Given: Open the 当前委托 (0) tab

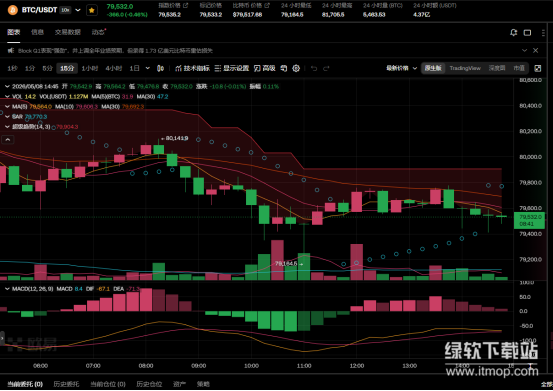Looking at the screenshot, I should [x=25, y=384].
